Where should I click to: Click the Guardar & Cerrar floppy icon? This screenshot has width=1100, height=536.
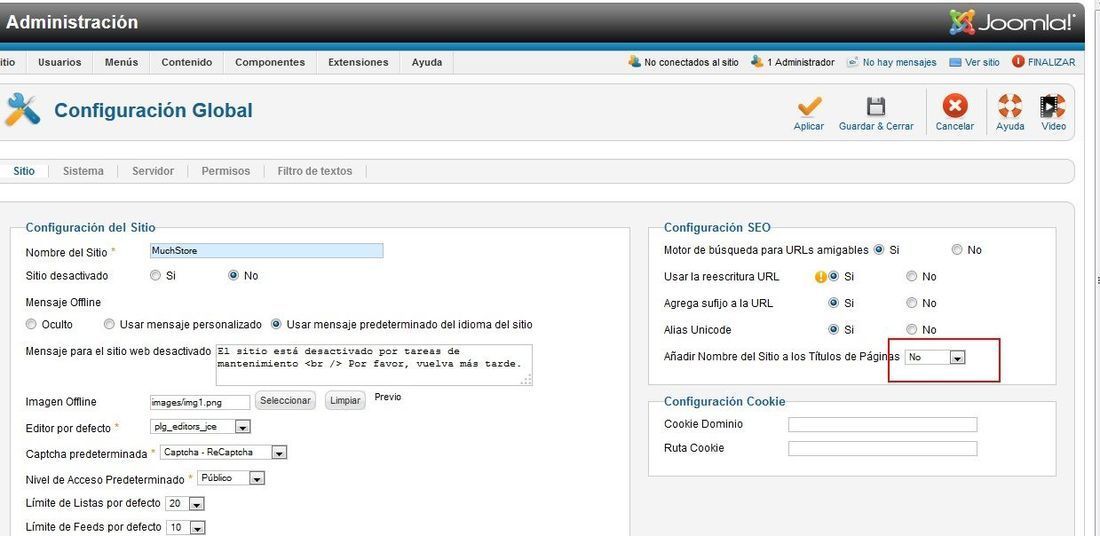click(x=876, y=107)
